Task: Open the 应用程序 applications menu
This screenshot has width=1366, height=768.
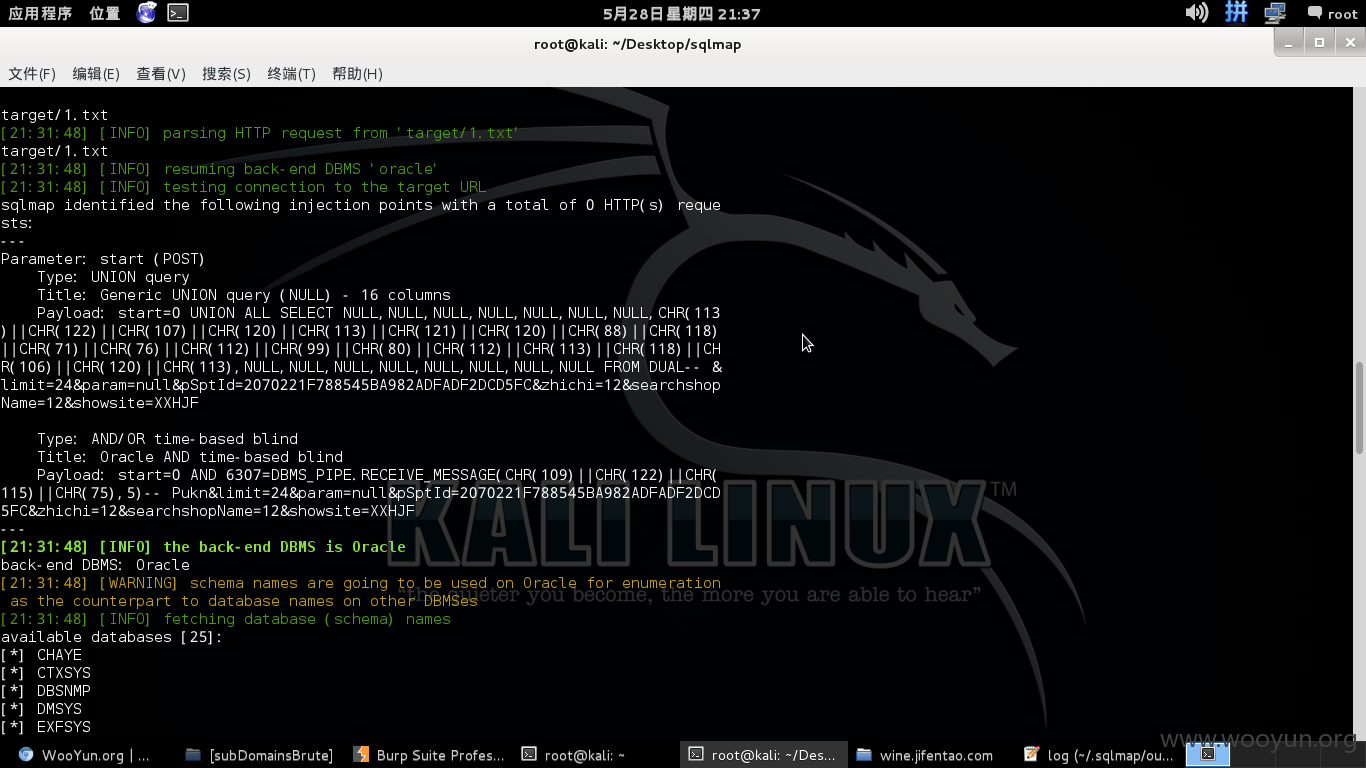Action: (40, 13)
